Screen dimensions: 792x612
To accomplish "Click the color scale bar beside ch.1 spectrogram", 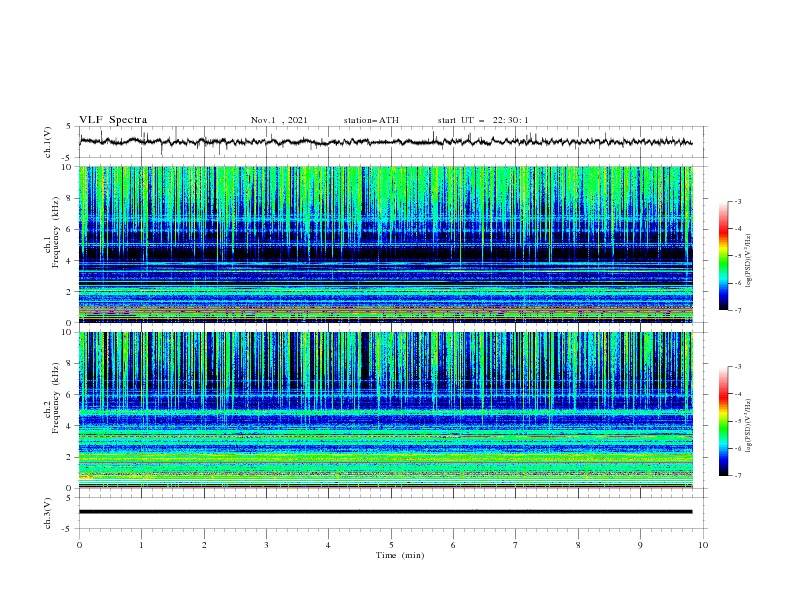I will click(723, 255).
